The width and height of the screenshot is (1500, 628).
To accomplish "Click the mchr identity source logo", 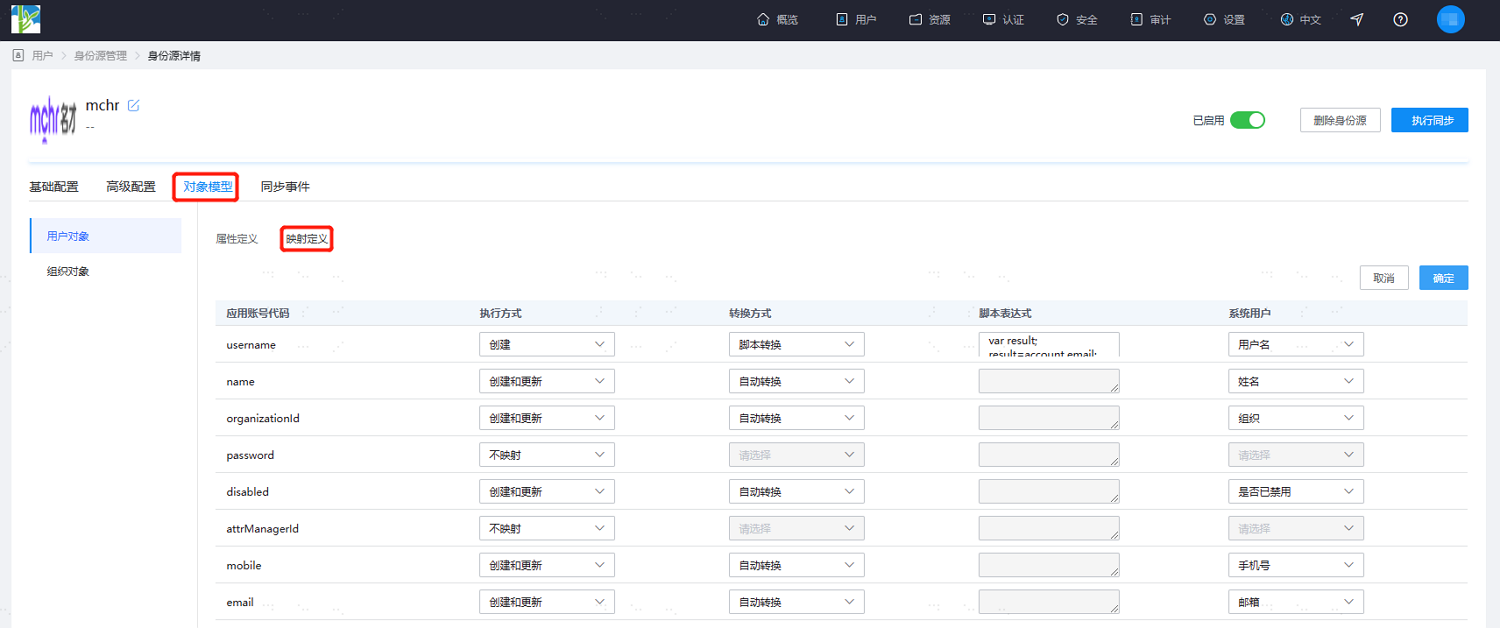I will (x=53, y=118).
